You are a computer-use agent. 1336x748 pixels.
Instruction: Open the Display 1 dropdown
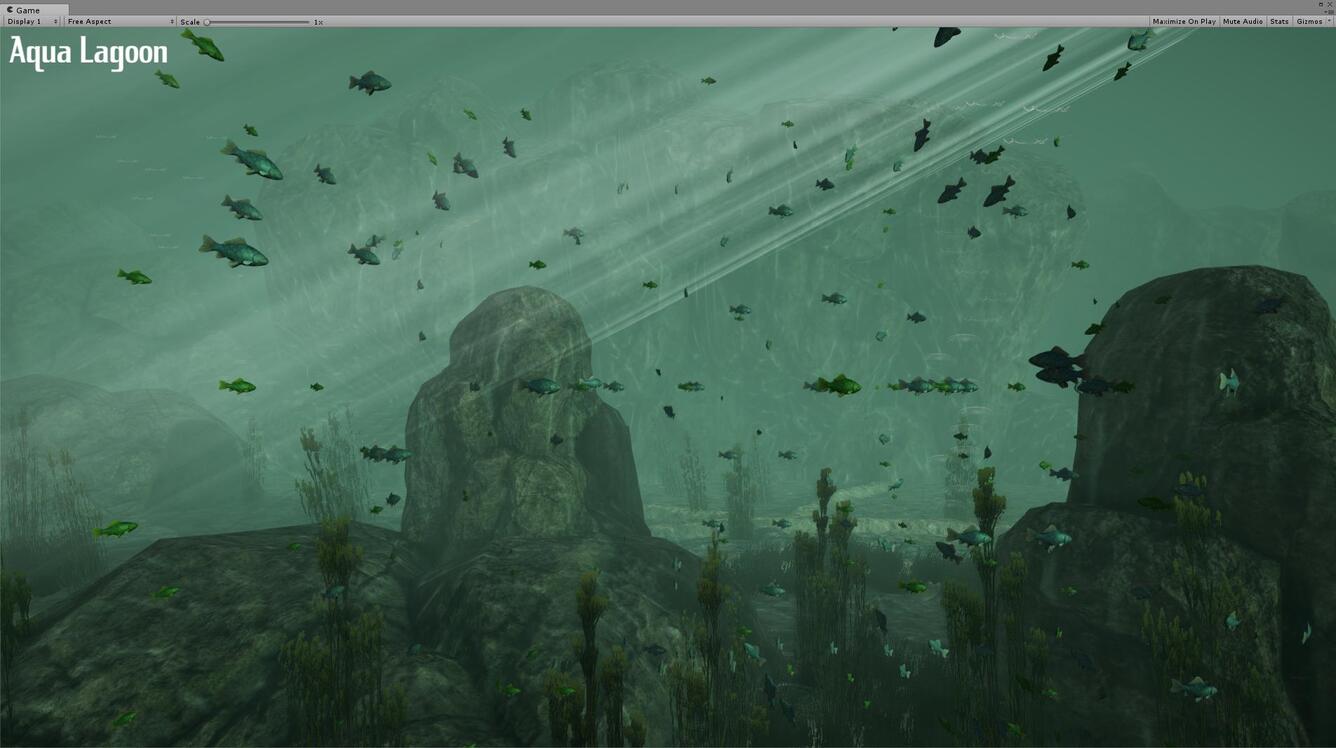tap(32, 21)
